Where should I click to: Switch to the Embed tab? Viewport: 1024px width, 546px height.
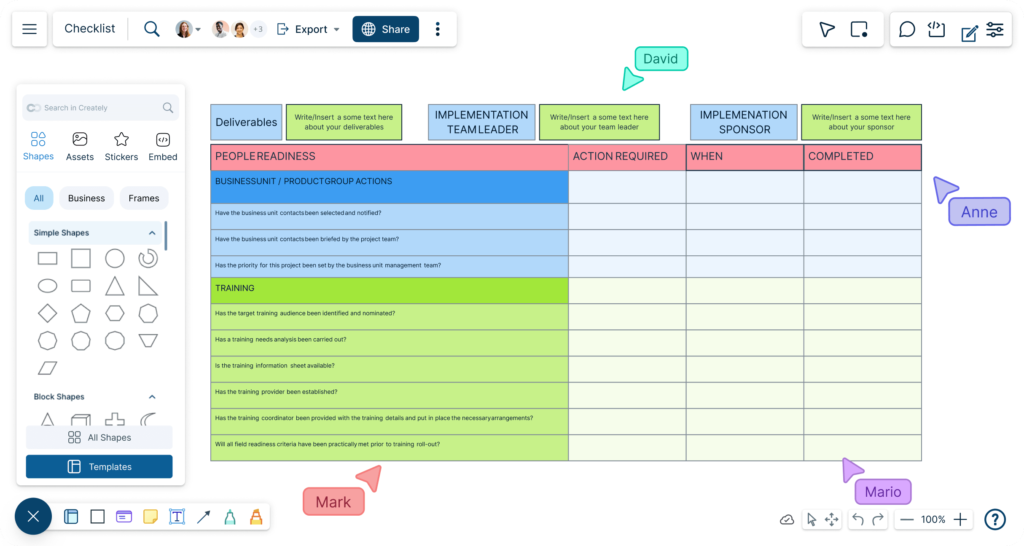pos(163,146)
